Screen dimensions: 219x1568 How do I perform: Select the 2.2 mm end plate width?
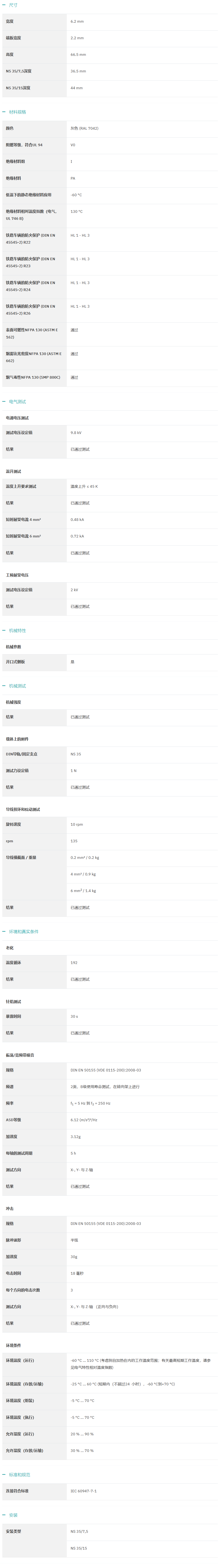point(77,38)
